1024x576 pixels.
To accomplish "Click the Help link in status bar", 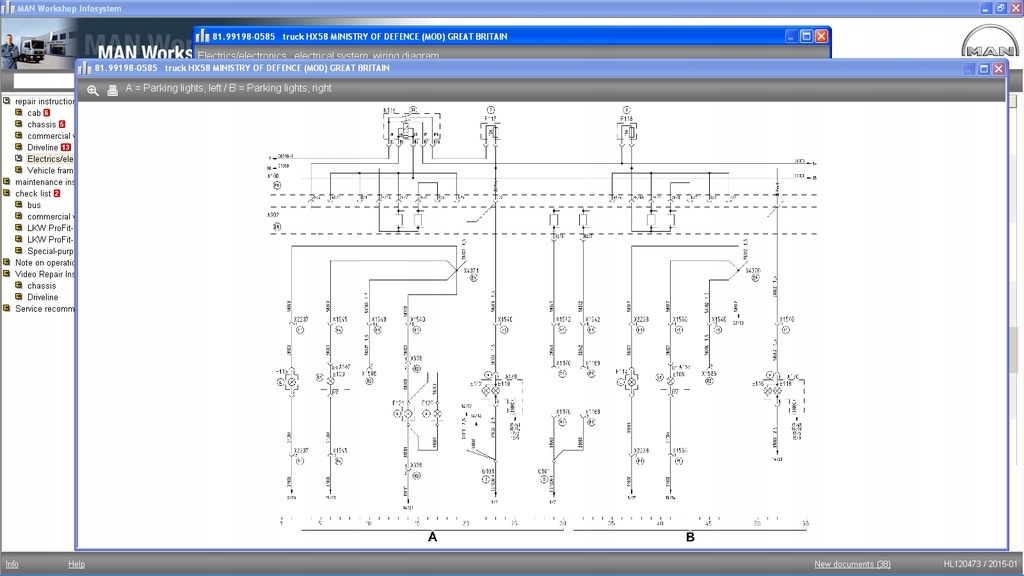I will coord(76,564).
